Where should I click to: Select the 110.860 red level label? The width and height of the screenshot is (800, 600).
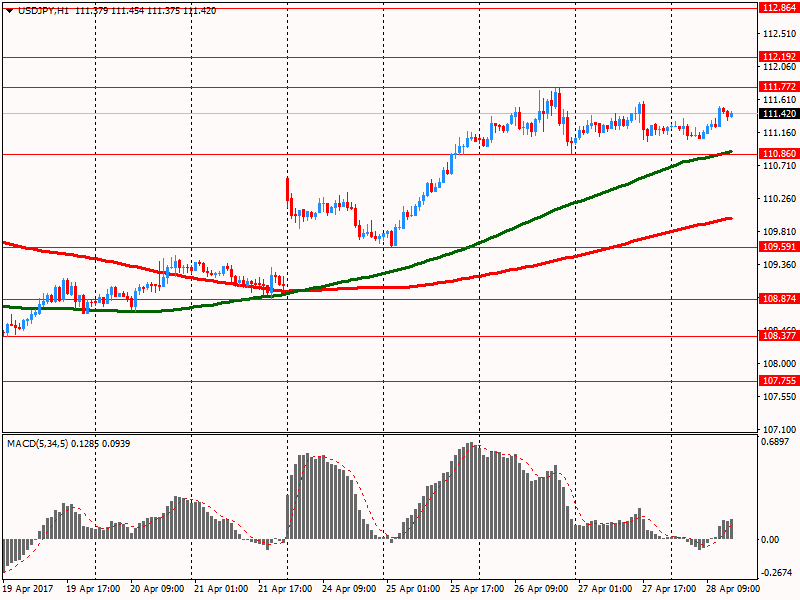tap(779, 154)
